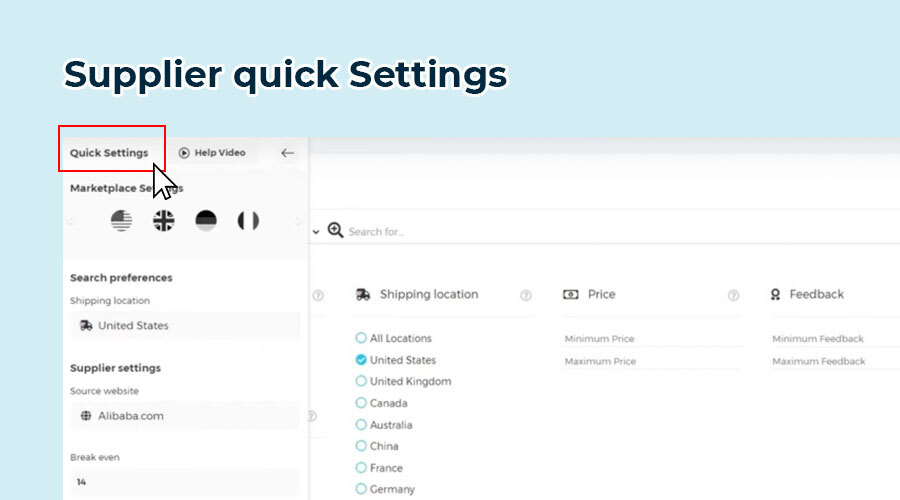Click the Break even value field
900x500 pixels.
click(183, 482)
